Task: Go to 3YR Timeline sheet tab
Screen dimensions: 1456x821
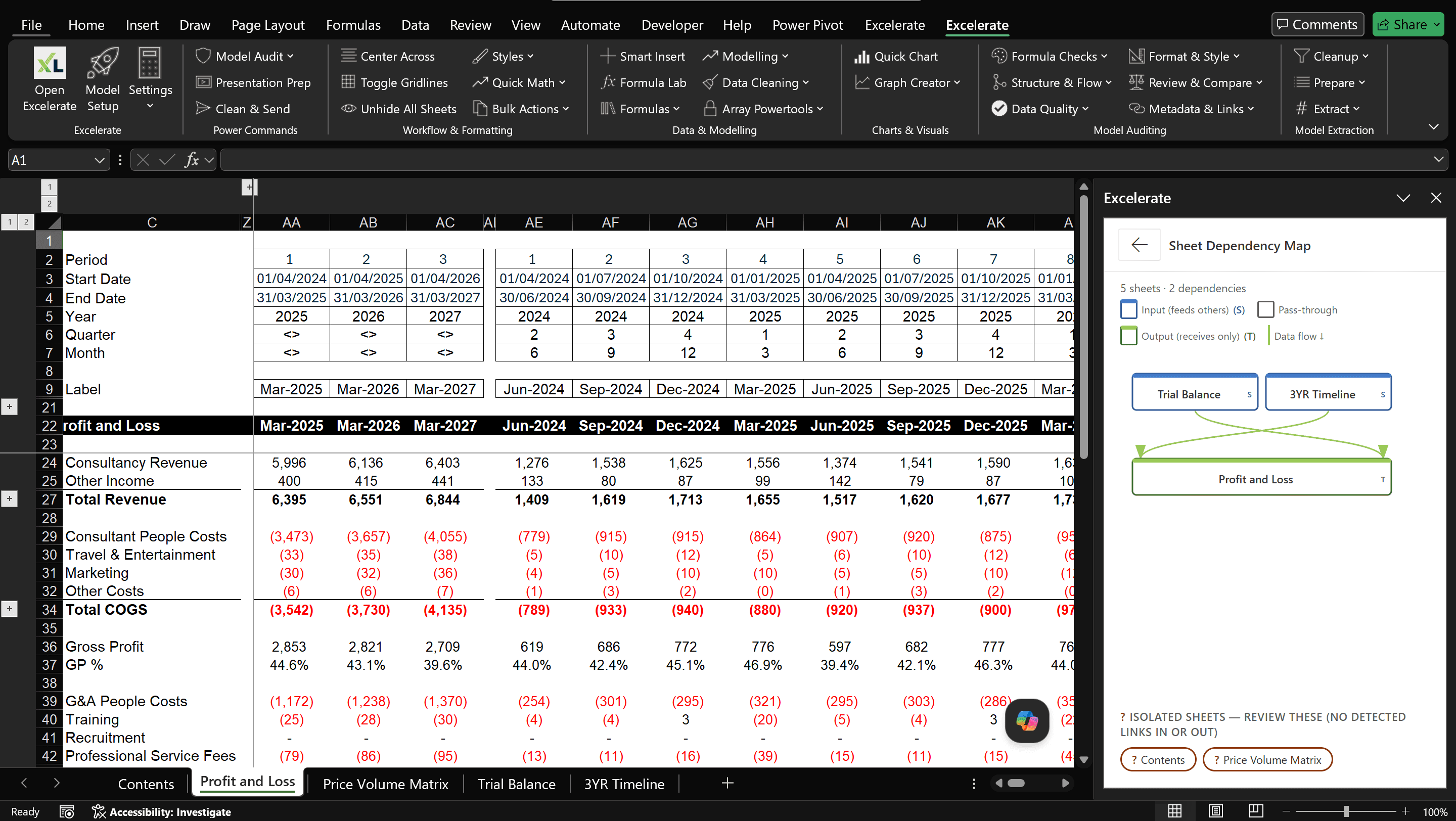Action: click(624, 784)
